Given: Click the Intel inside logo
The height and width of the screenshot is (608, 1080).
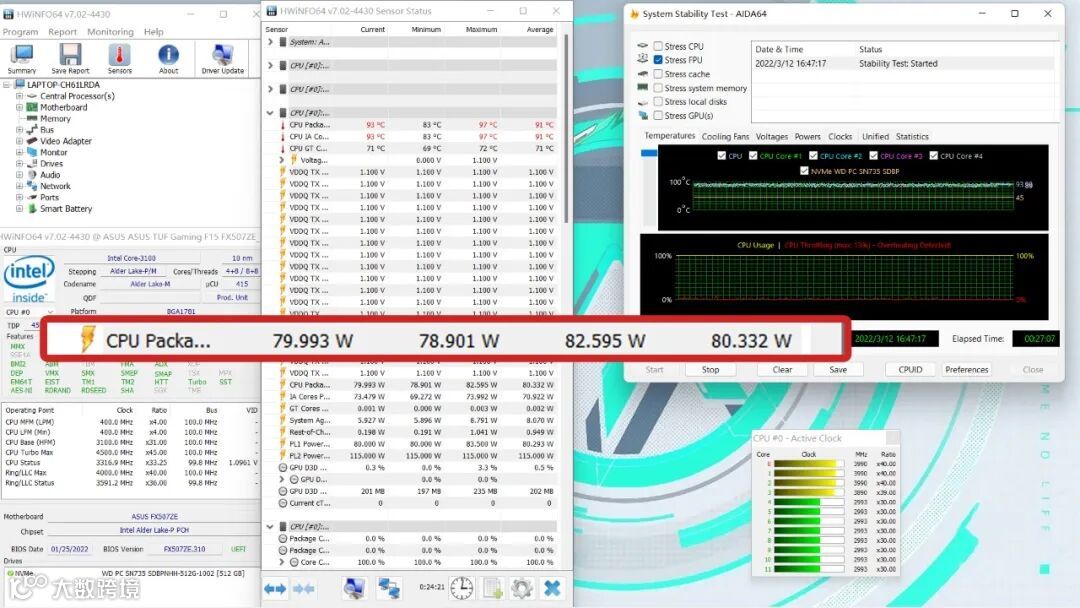Looking at the screenshot, I should [29, 279].
